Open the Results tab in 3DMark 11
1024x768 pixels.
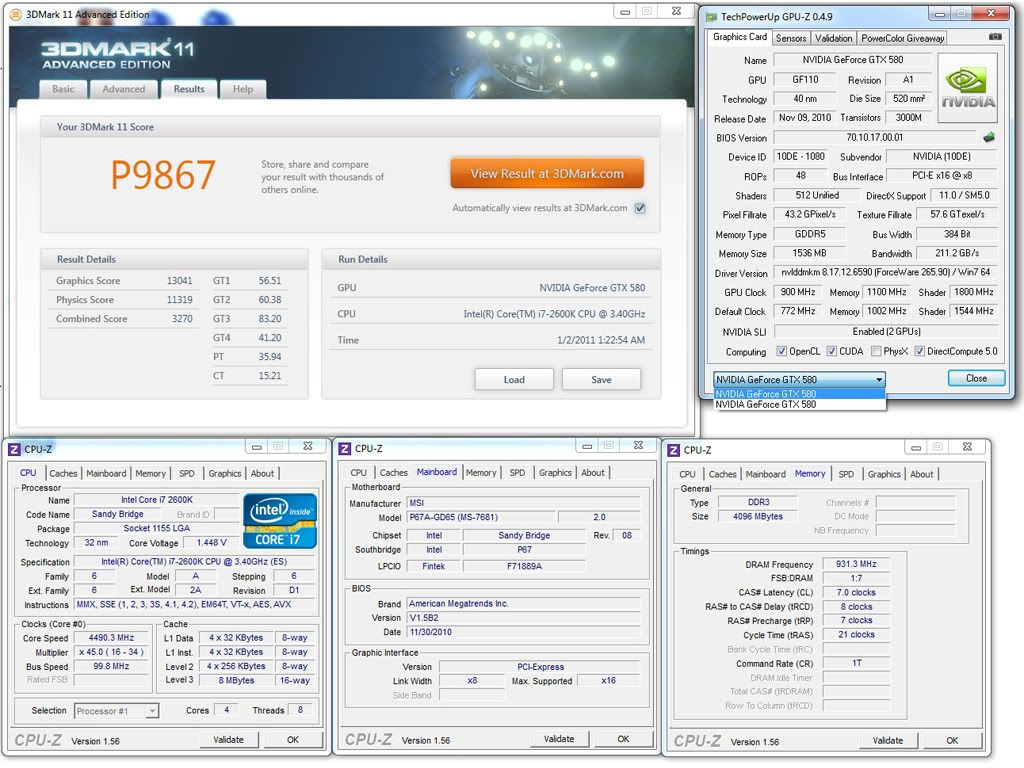click(x=189, y=89)
